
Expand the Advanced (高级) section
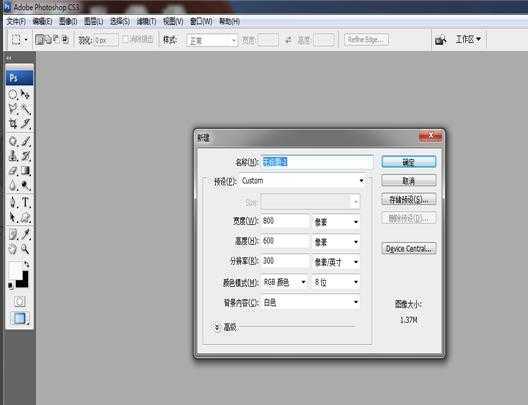217,327
